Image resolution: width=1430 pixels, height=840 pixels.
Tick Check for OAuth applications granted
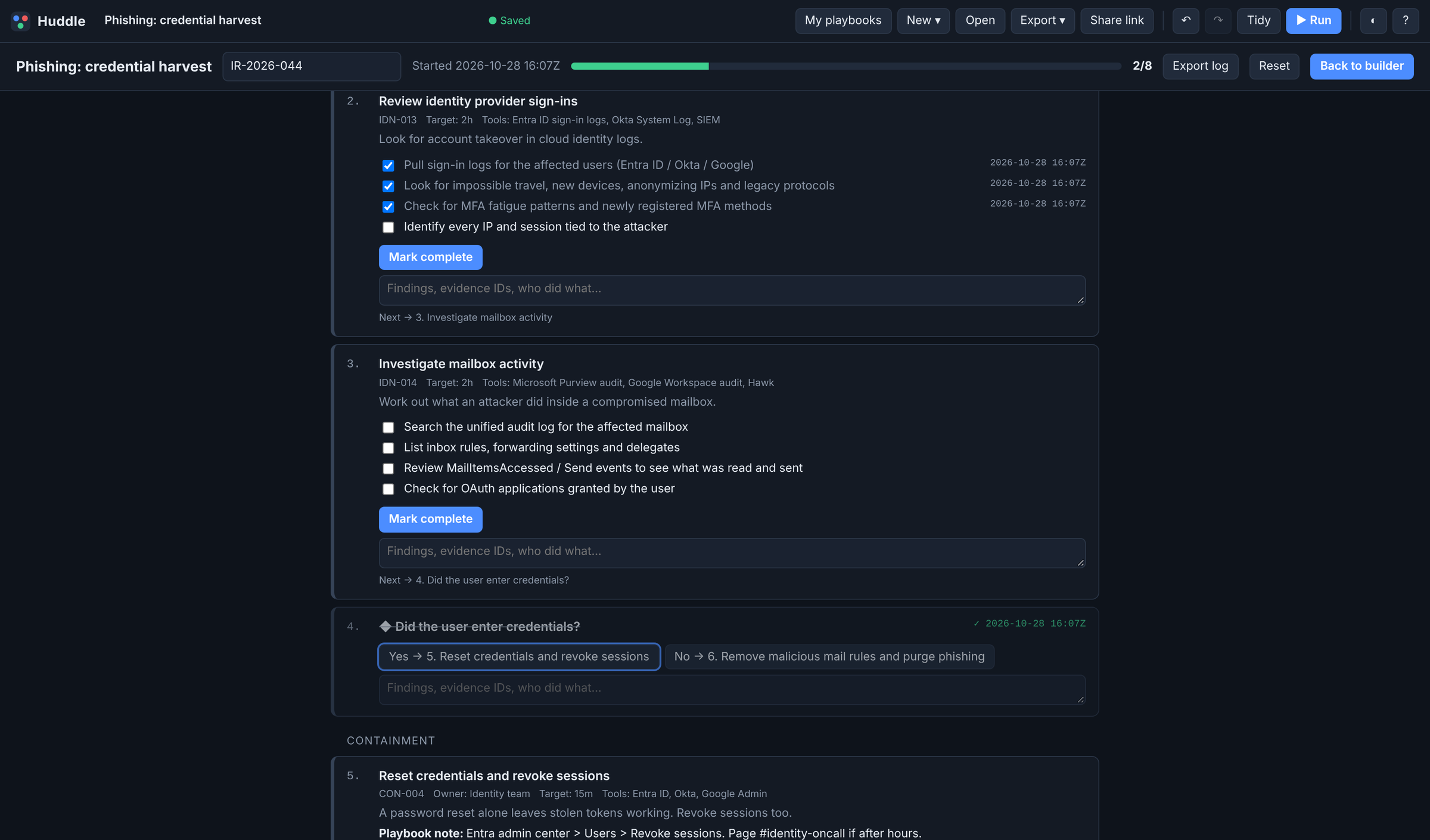388,489
